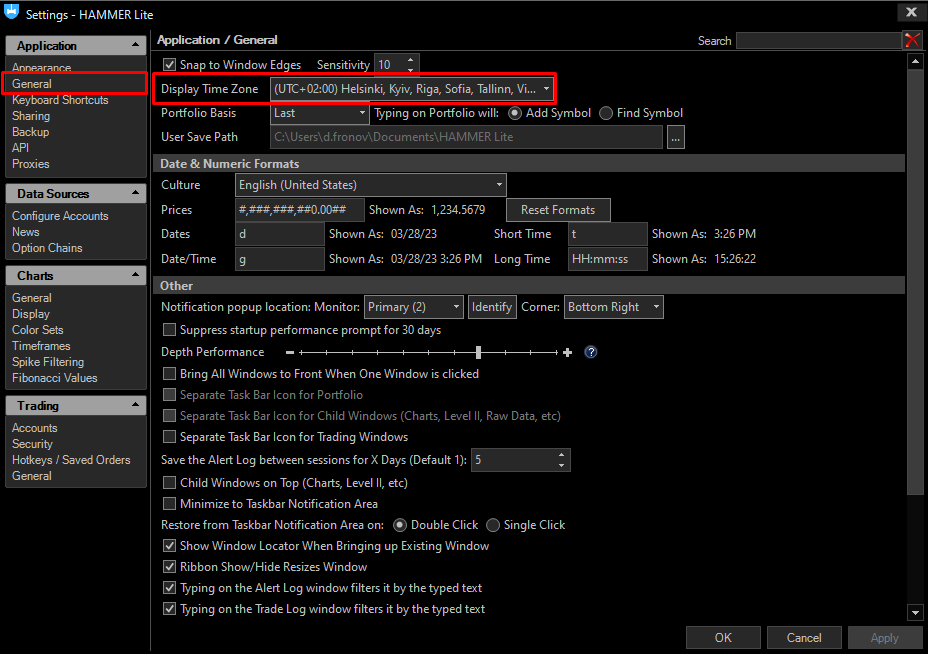928x654 pixels.
Task: Open Hotkeys / Saved Orders page
Action: (71, 460)
